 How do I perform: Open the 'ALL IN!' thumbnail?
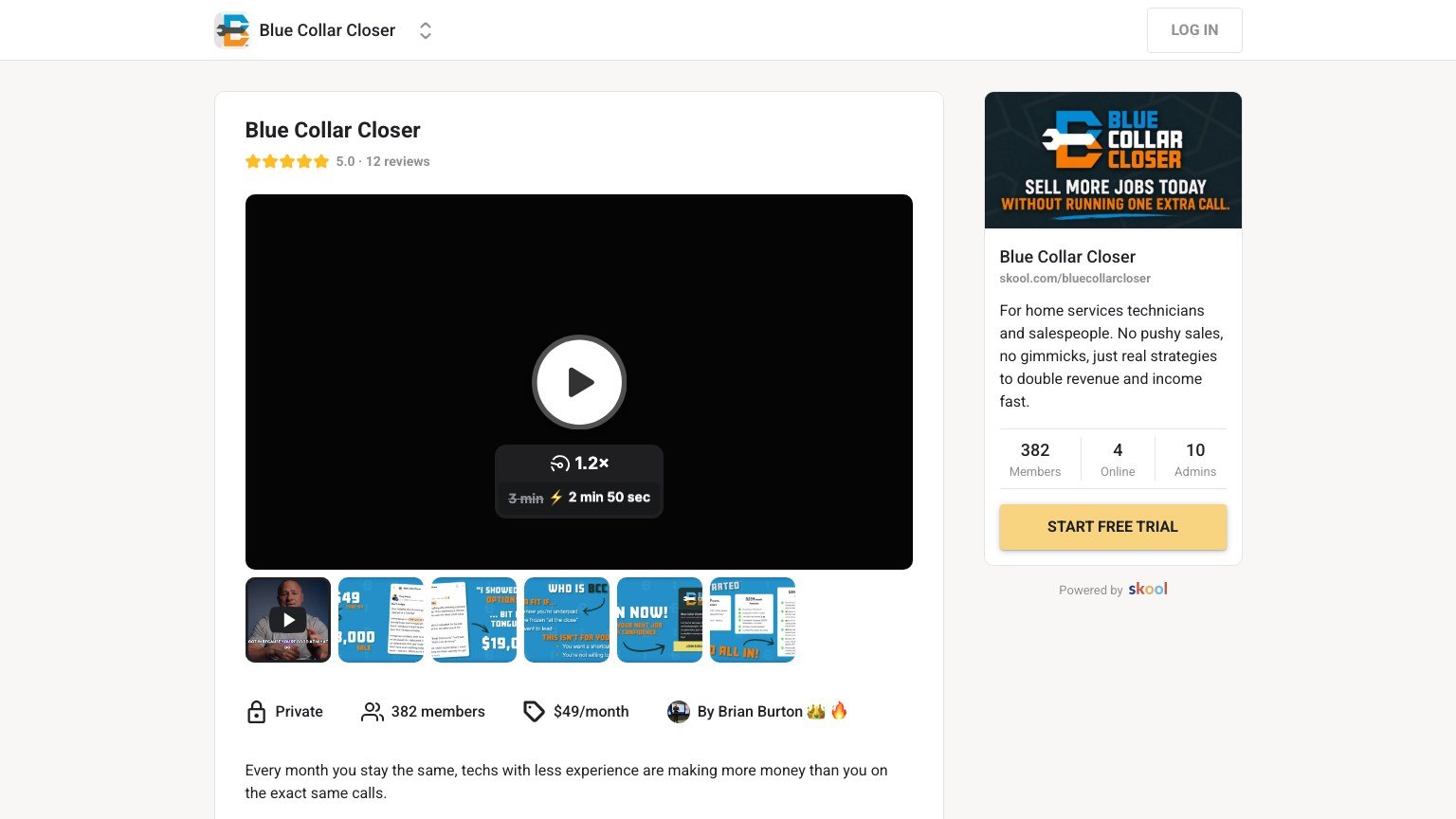(x=753, y=620)
